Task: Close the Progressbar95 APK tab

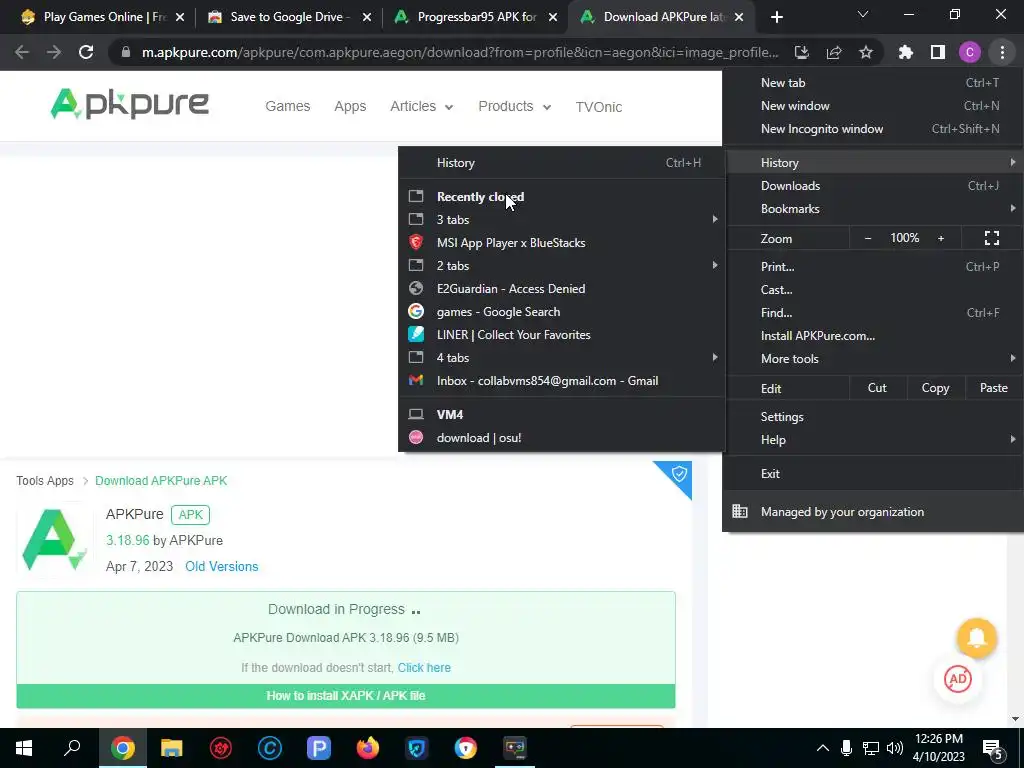Action: tap(553, 17)
